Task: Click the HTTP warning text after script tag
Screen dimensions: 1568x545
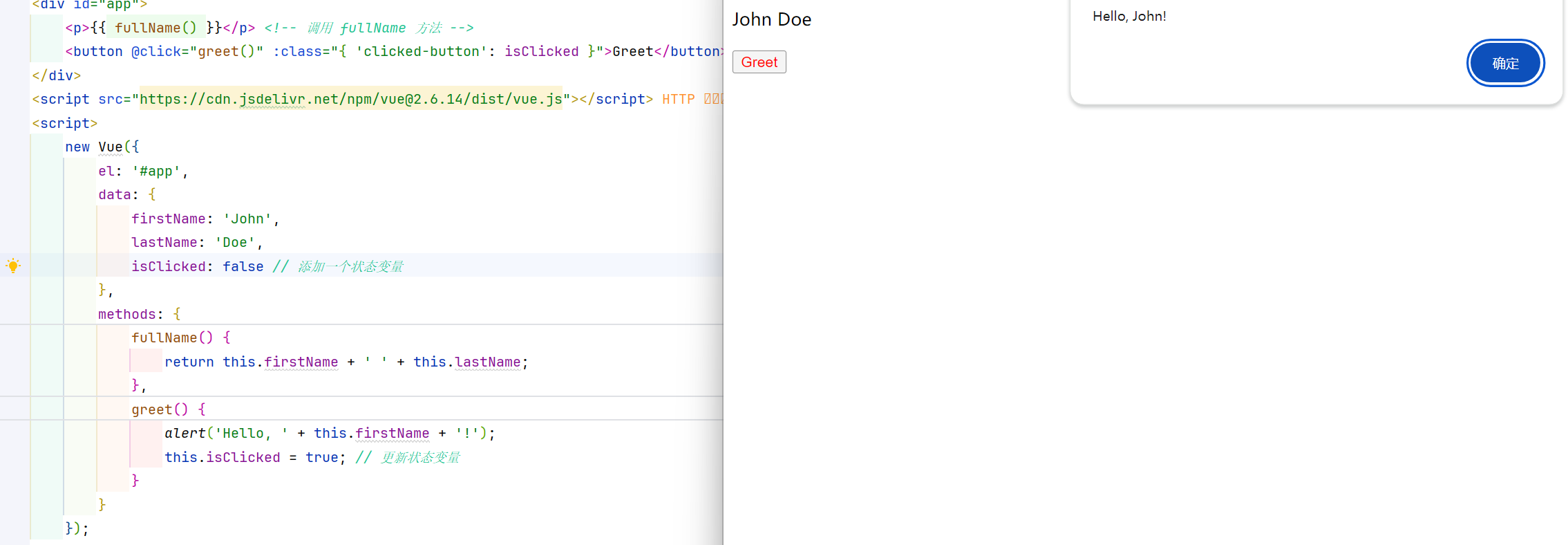Action: (x=692, y=99)
